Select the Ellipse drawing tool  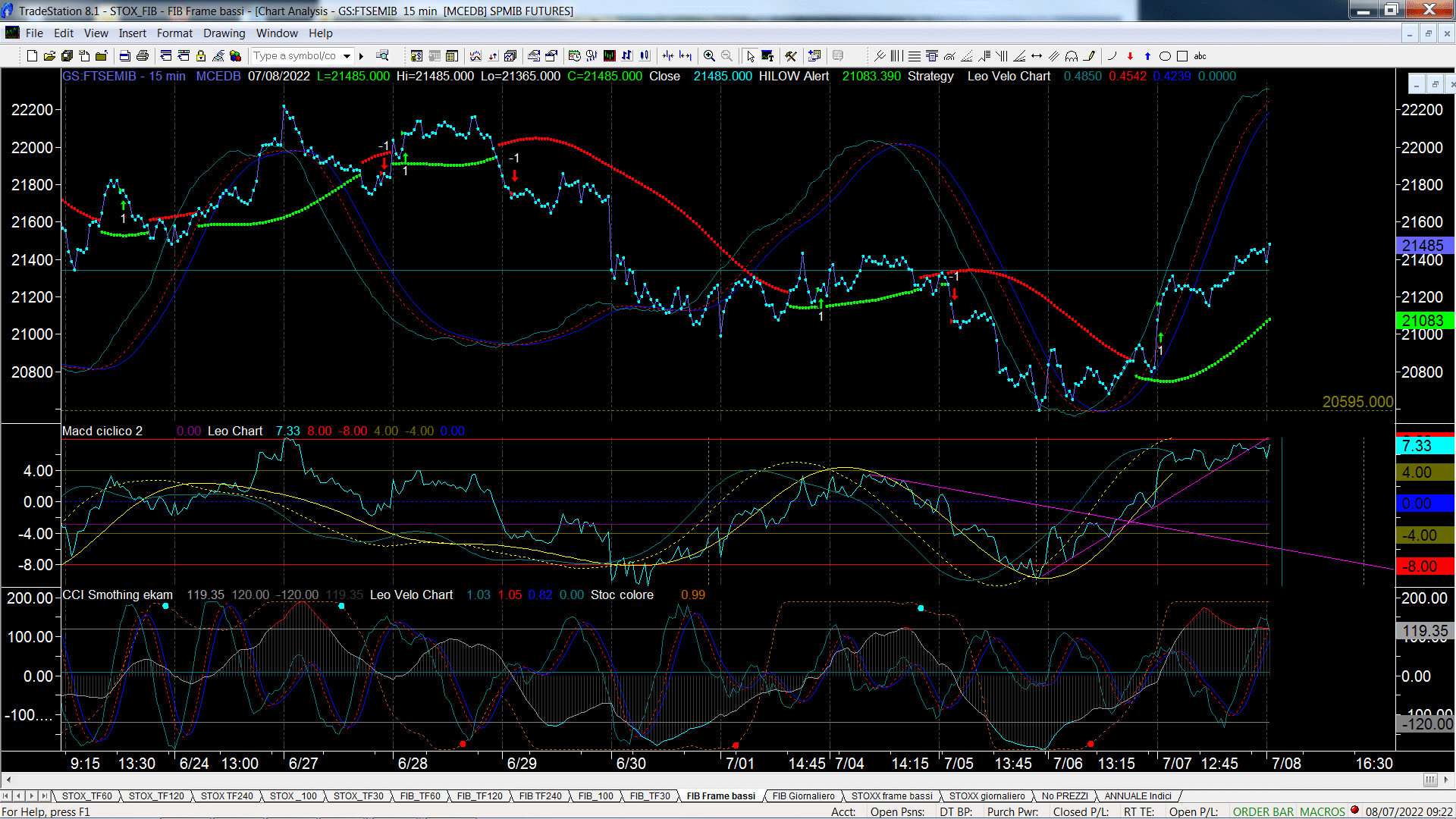(x=1165, y=55)
